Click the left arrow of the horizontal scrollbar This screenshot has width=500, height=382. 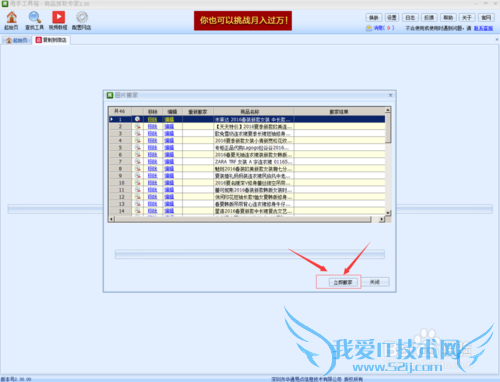tap(112, 219)
